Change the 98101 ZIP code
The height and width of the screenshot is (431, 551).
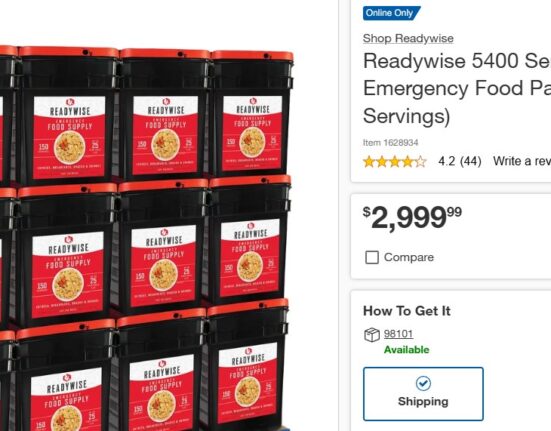click(x=398, y=333)
